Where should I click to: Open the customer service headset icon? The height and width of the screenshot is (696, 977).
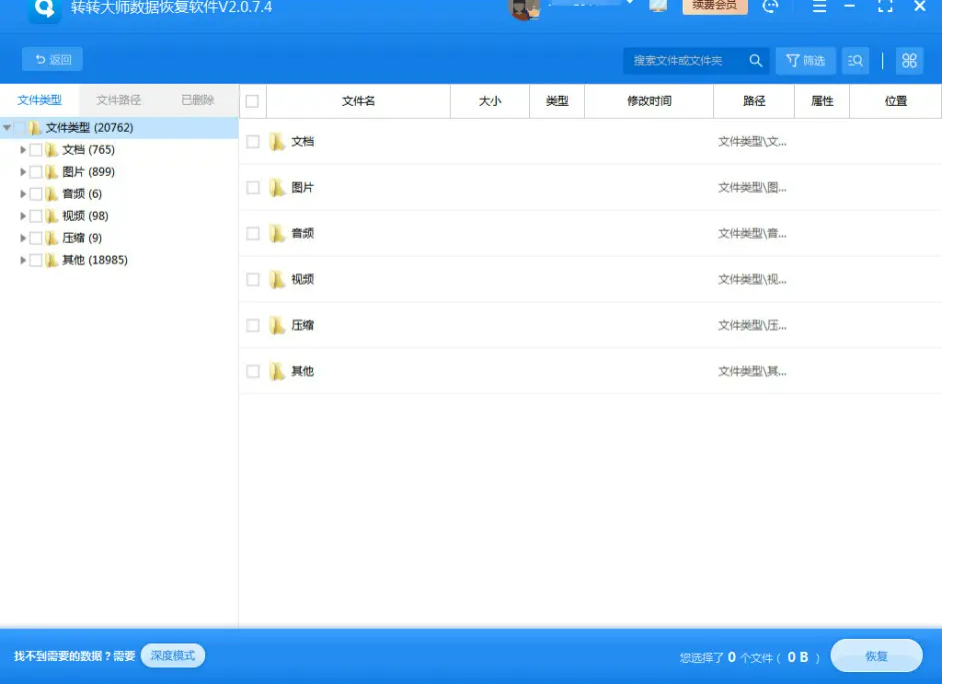pos(770,6)
